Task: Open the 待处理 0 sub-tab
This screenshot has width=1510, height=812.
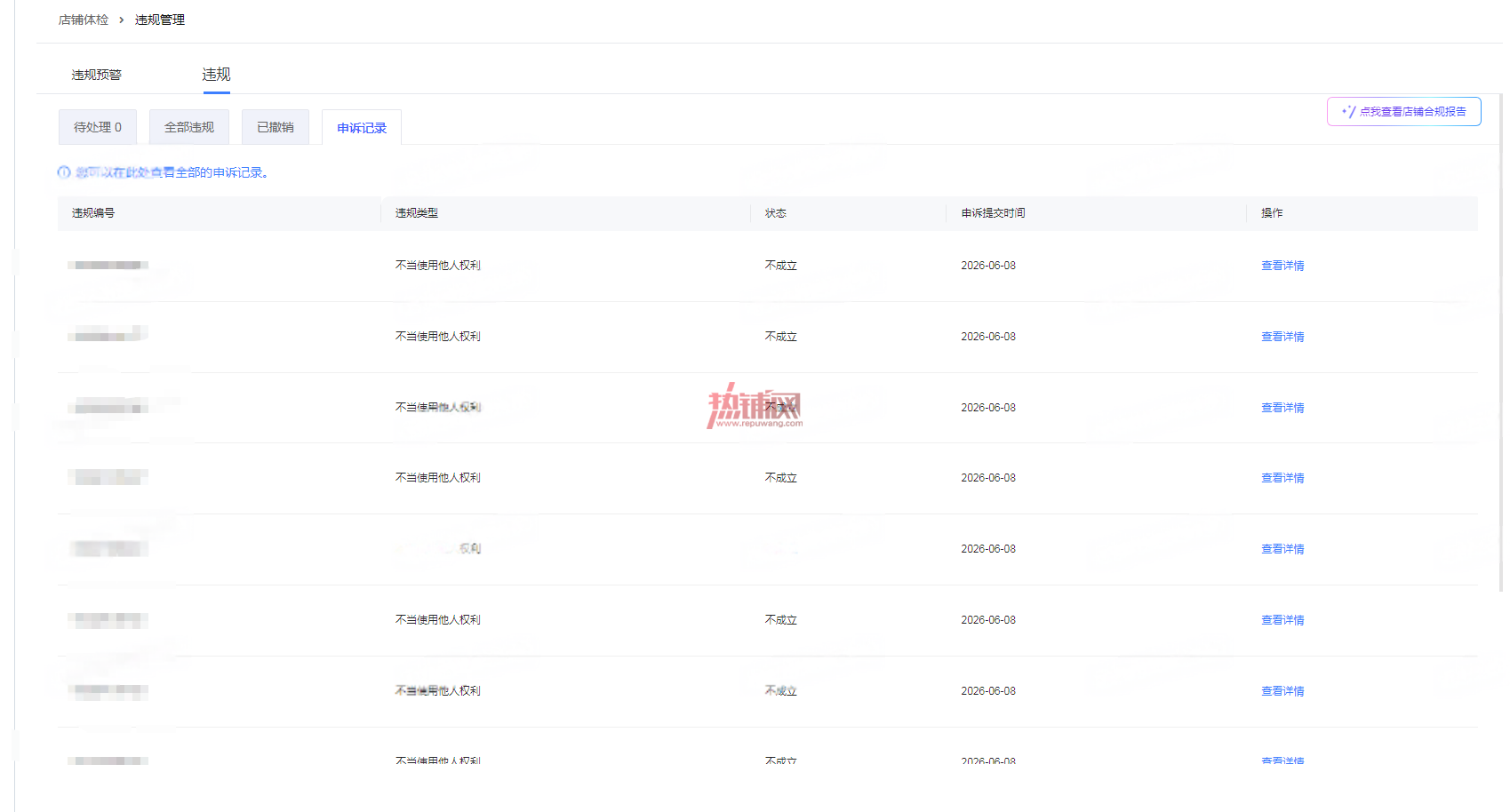Action: [x=98, y=127]
